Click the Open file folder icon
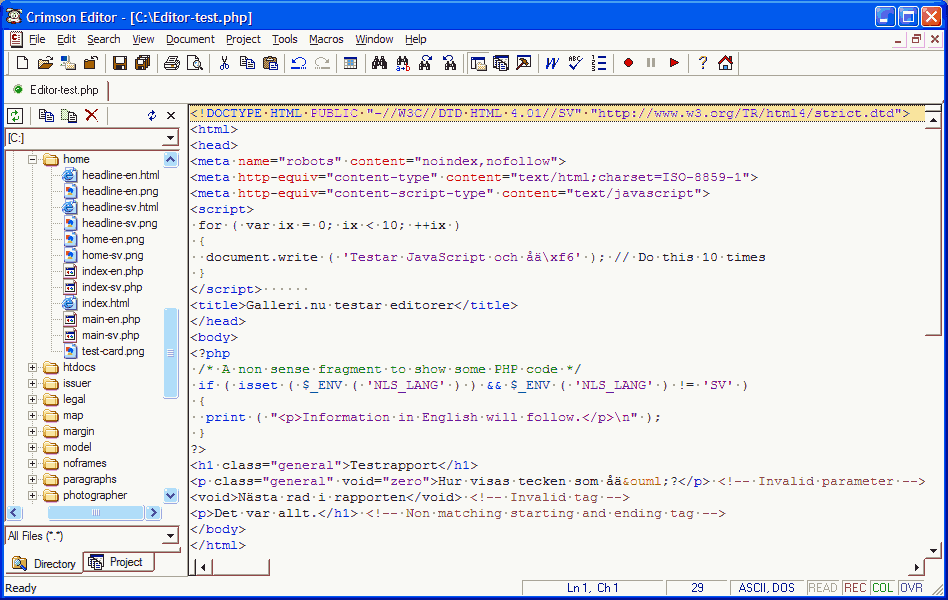 click(45, 63)
